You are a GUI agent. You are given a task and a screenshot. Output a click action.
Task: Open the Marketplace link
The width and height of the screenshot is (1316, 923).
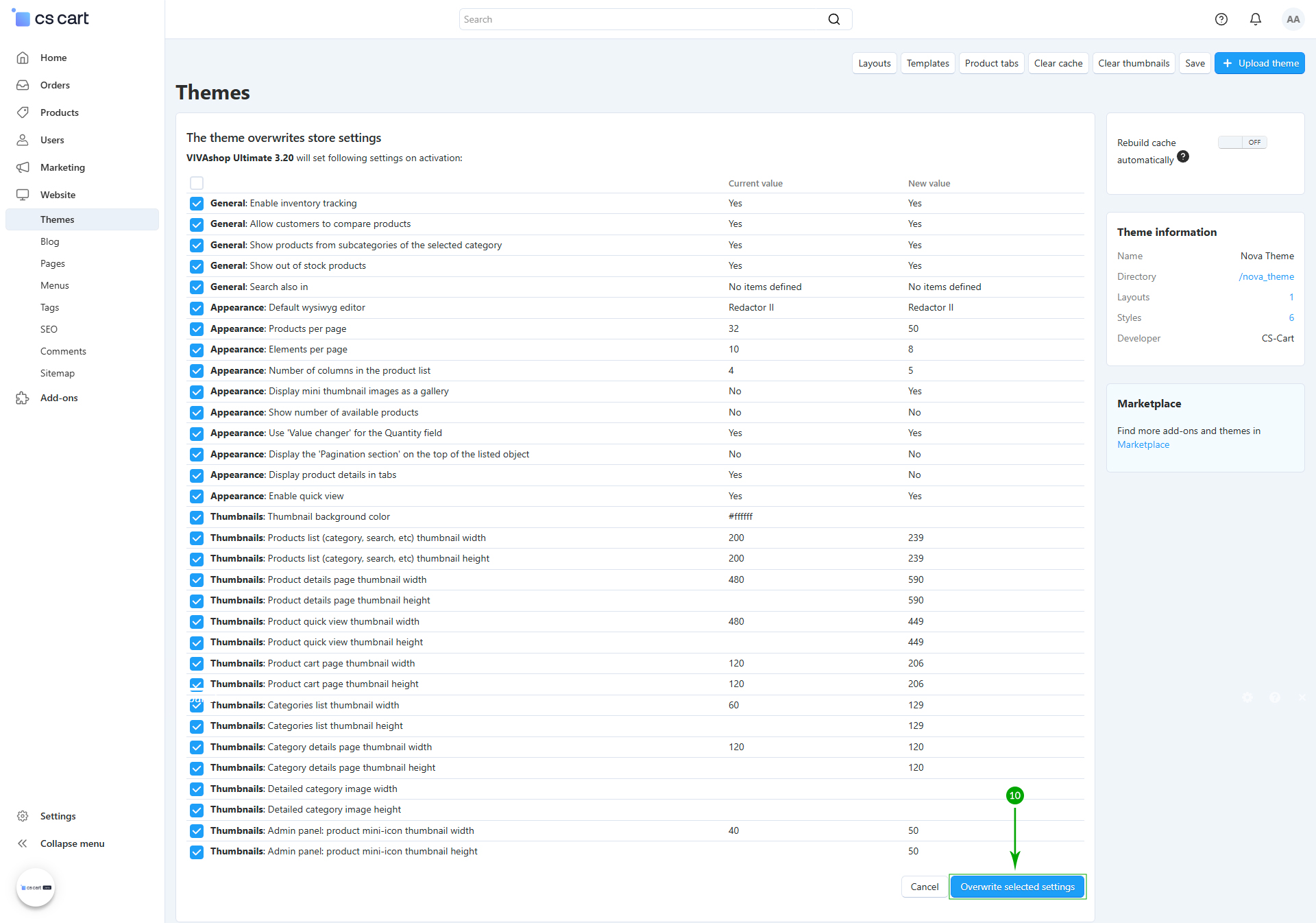click(1143, 444)
